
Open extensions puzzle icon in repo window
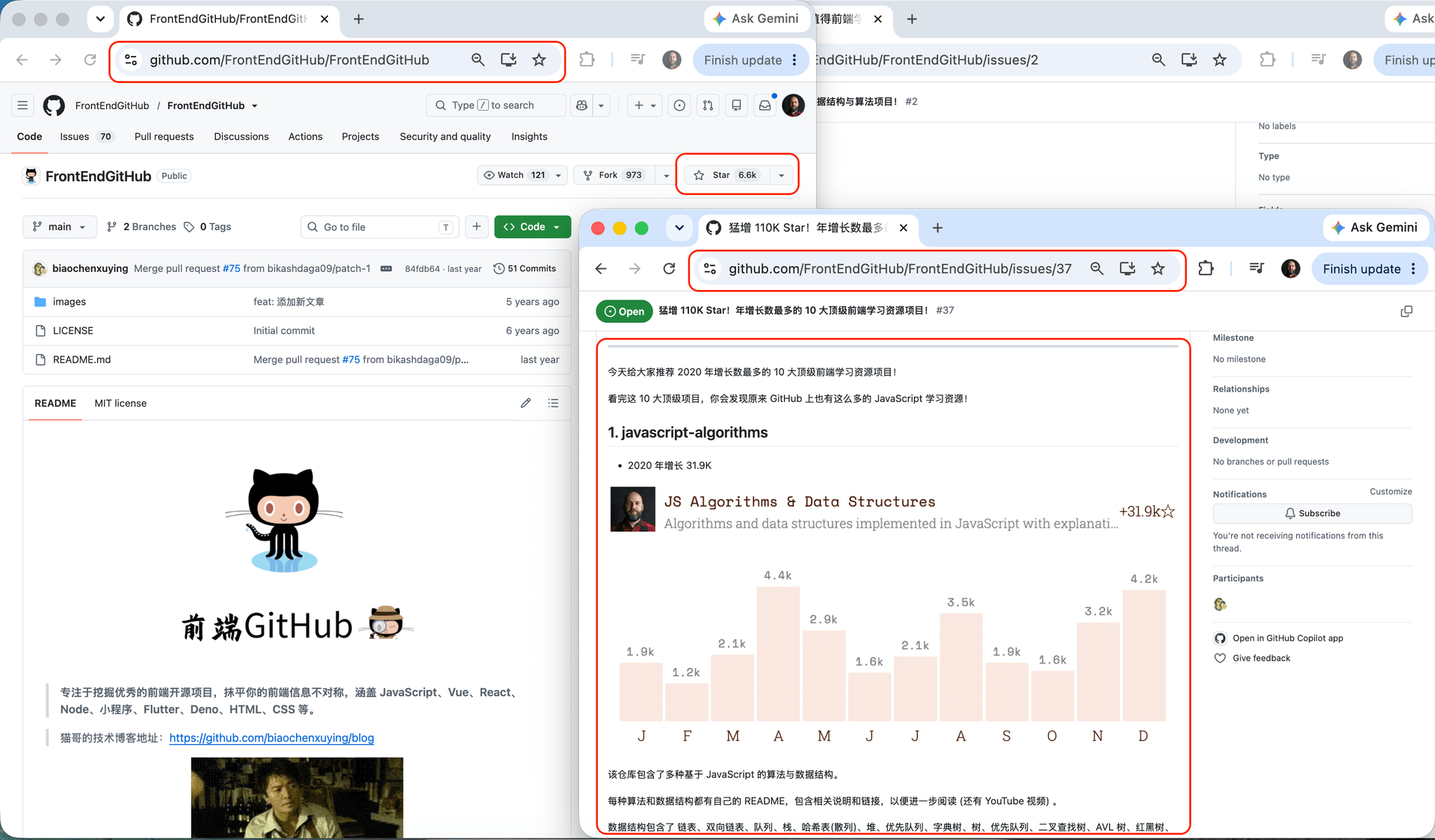587,60
